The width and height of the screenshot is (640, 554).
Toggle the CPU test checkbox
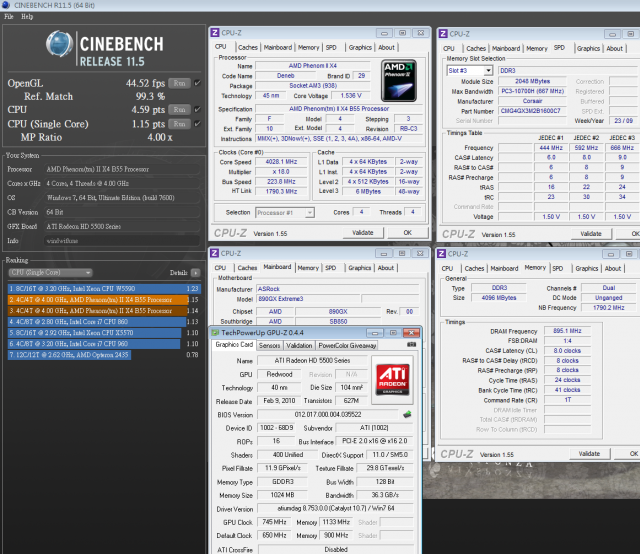click(198, 109)
